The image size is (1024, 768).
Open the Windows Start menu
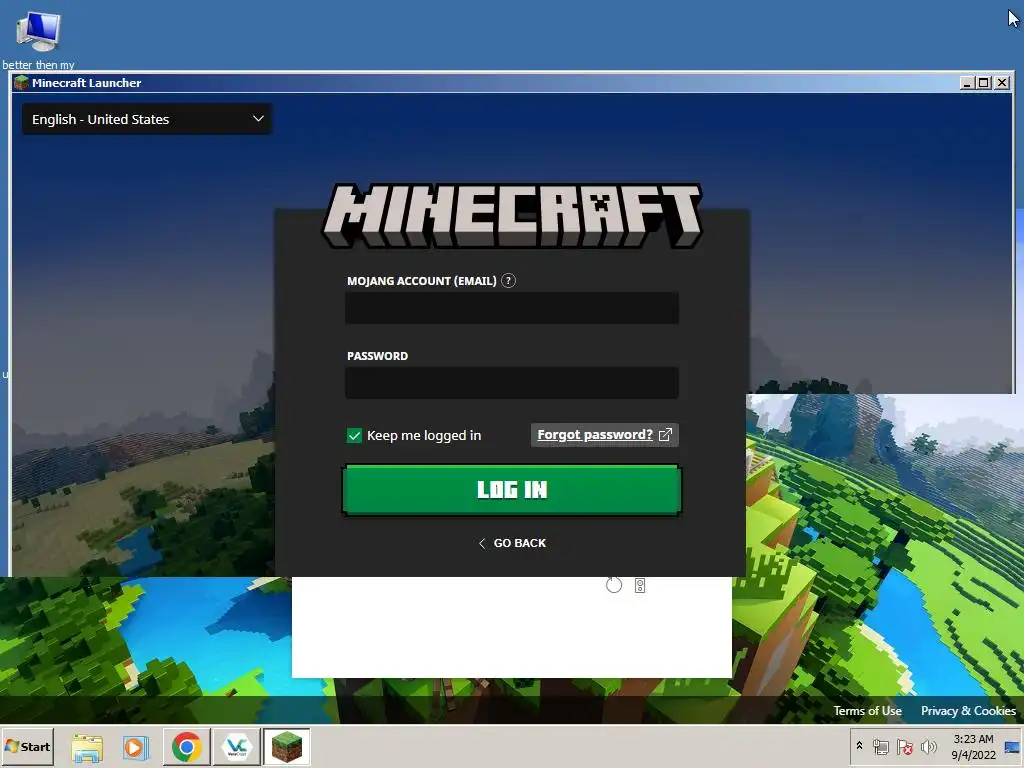27,746
